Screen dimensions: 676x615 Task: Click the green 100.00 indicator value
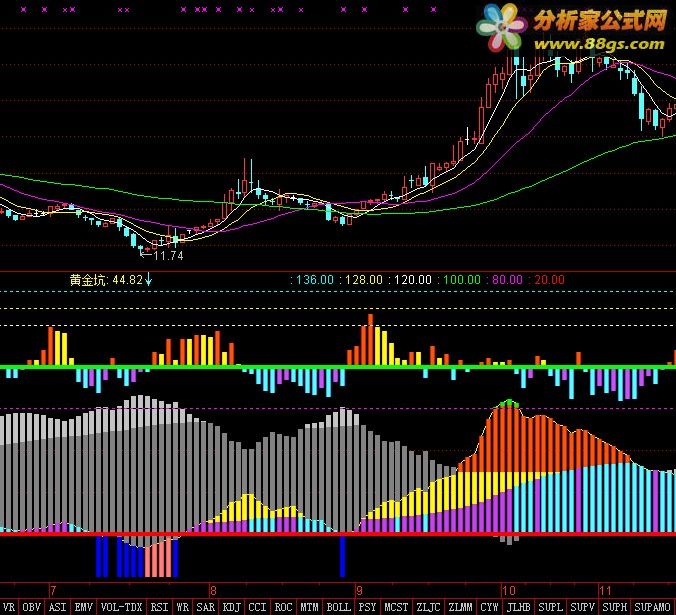(462, 280)
